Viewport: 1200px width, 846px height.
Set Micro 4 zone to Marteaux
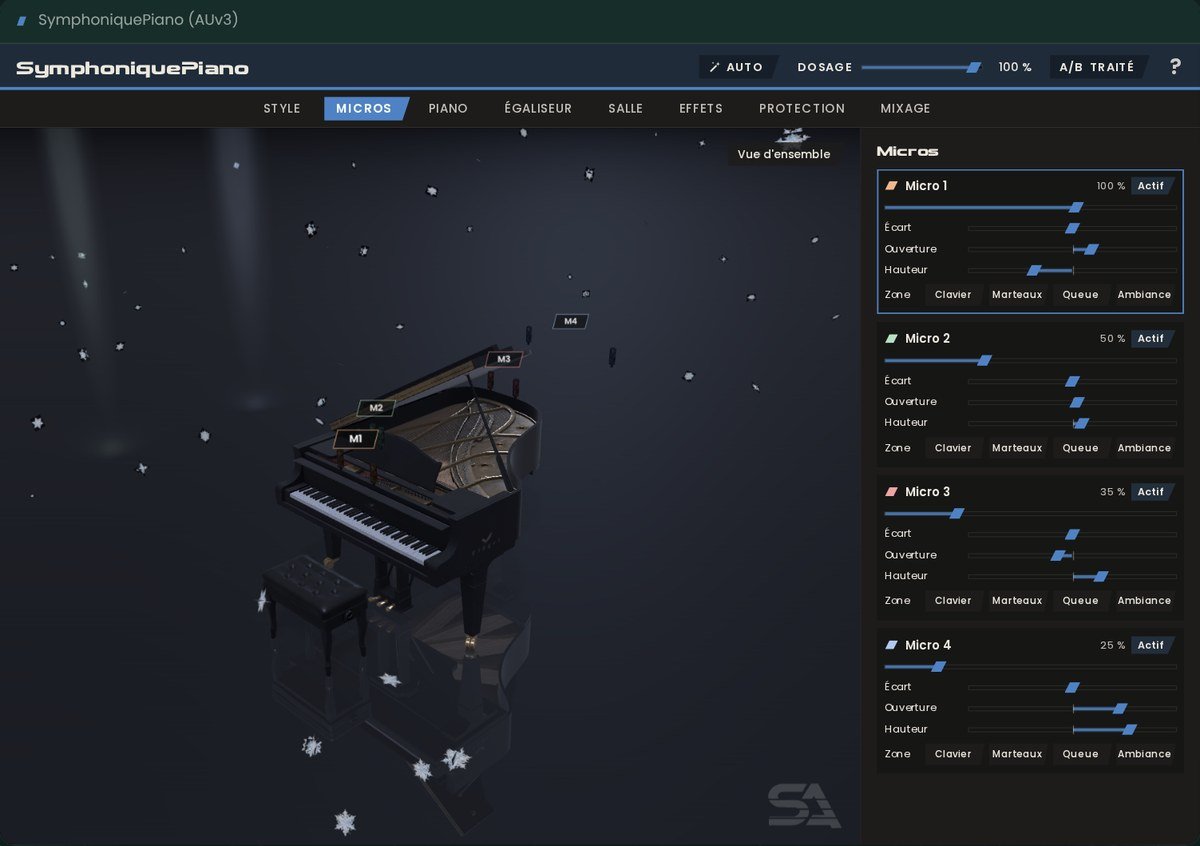coord(1017,754)
